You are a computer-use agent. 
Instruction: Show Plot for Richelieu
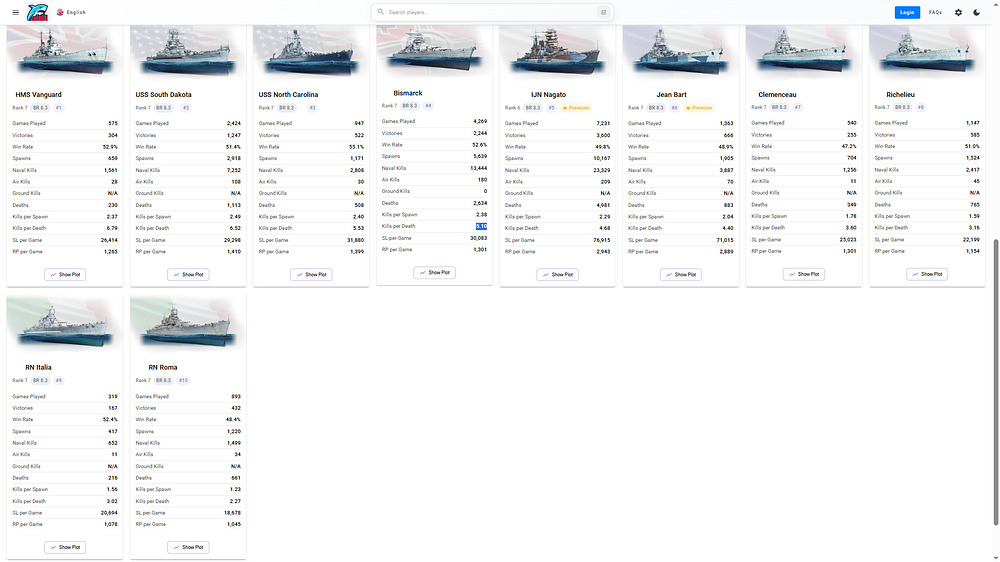(927, 274)
